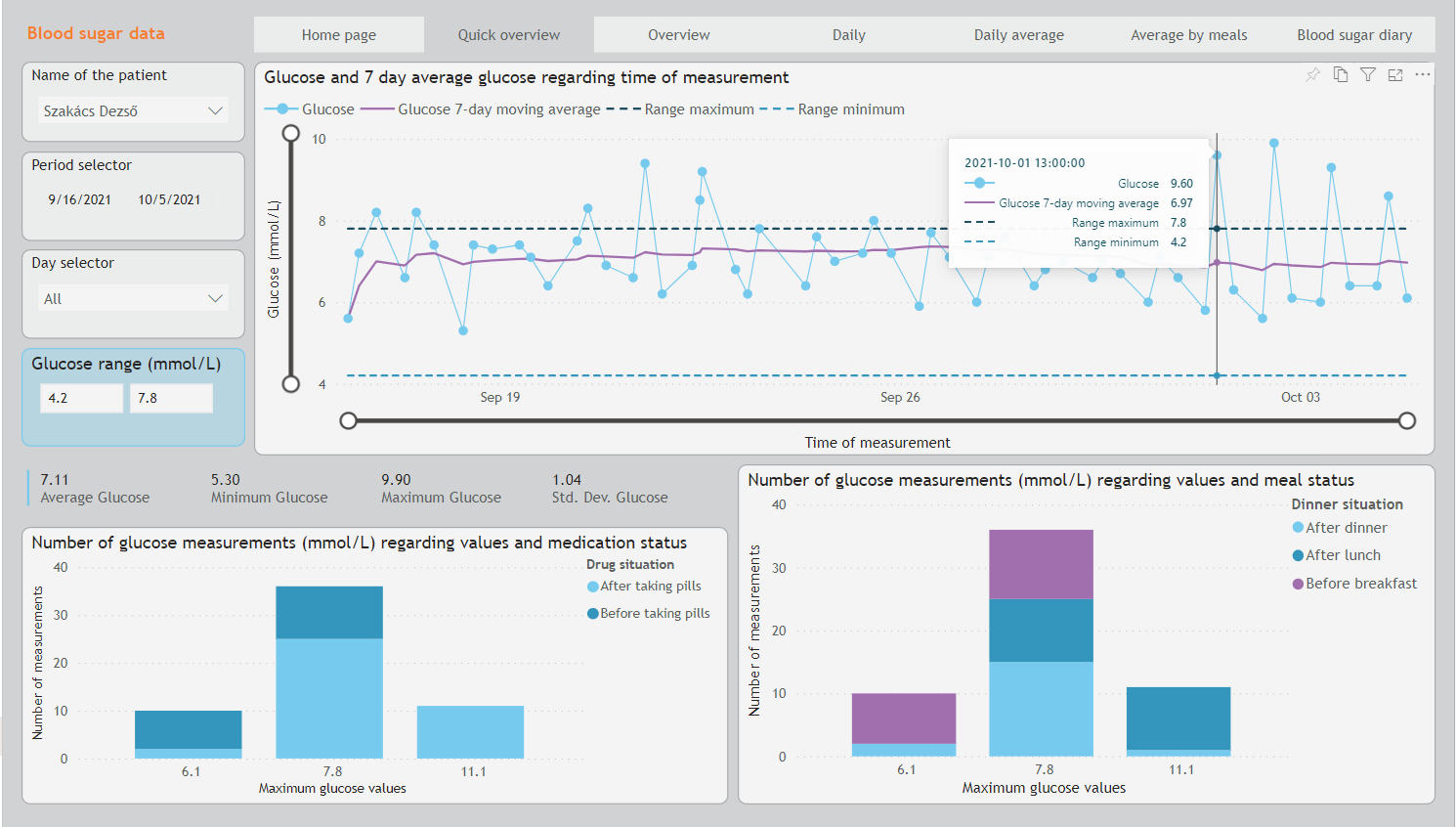Open more options ellipsis on glucose chart

coord(1423,75)
